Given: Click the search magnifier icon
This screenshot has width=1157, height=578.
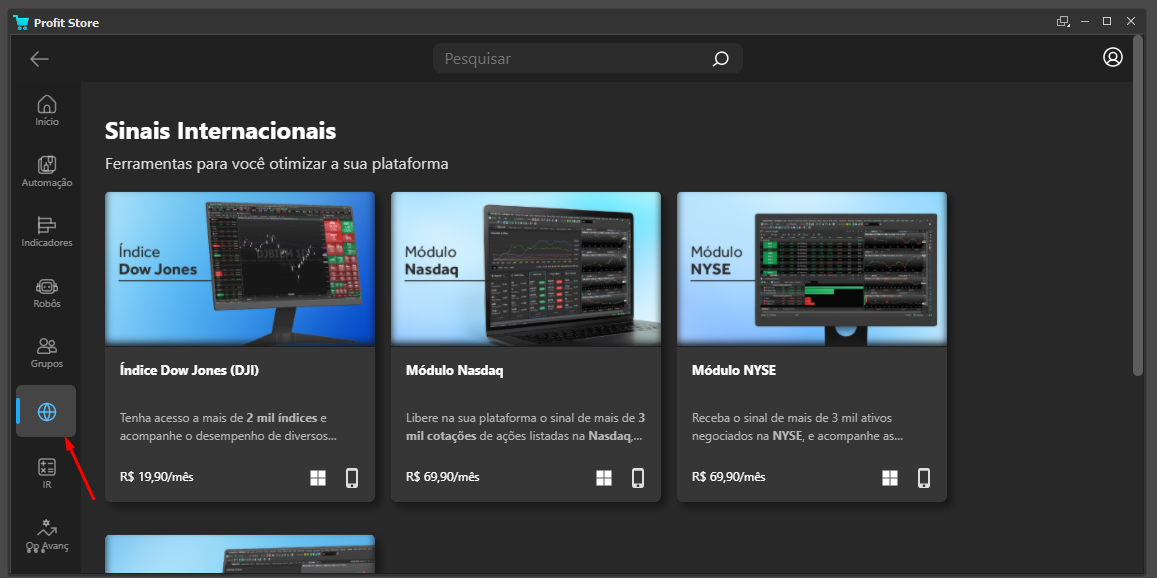Looking at the screenshot, I should [x=720, y=59].
